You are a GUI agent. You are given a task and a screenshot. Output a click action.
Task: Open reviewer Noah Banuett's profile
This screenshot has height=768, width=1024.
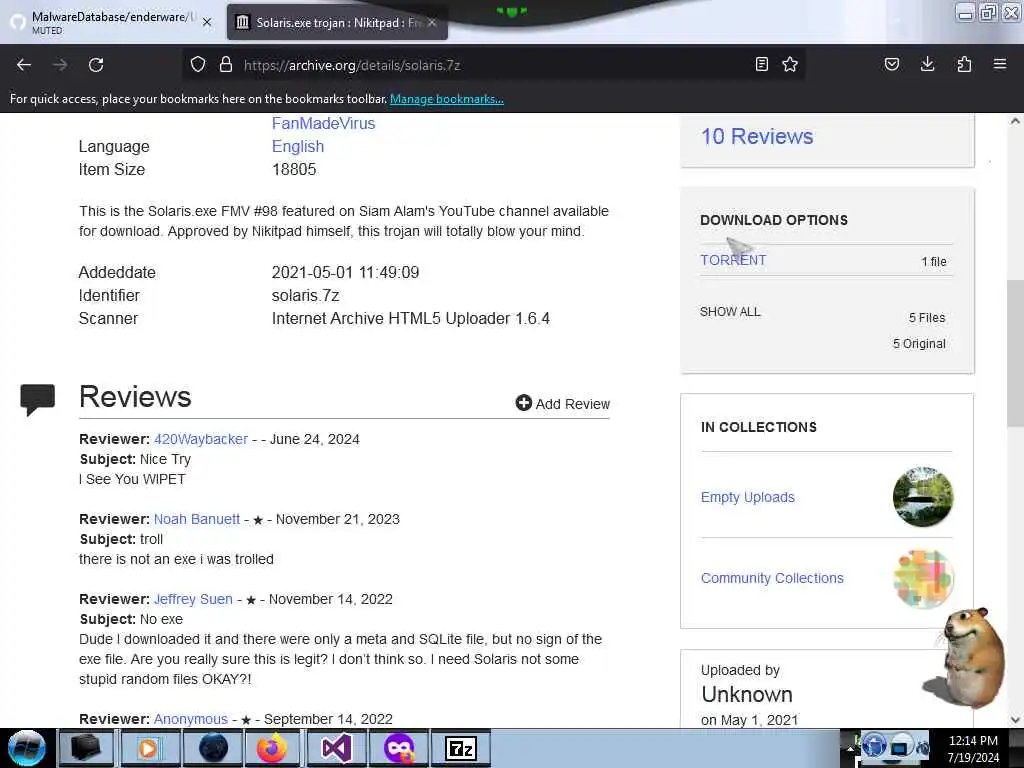click(197, 519)
